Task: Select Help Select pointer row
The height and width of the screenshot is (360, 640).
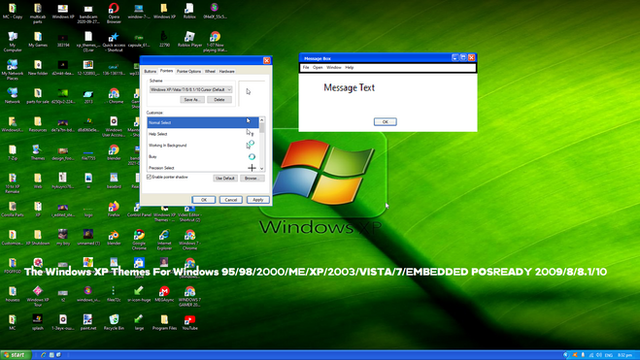Action: (x=203, y=134)
